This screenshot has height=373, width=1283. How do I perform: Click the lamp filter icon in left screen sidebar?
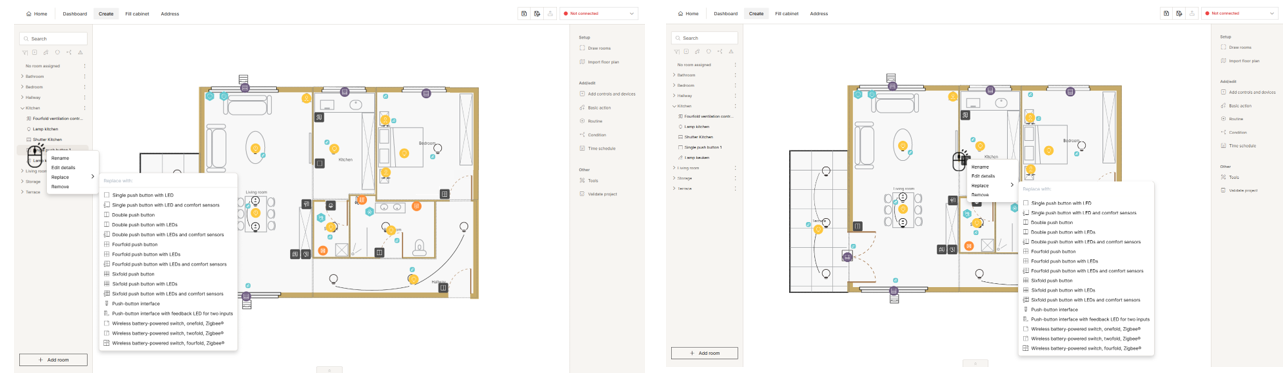(58, 52)
